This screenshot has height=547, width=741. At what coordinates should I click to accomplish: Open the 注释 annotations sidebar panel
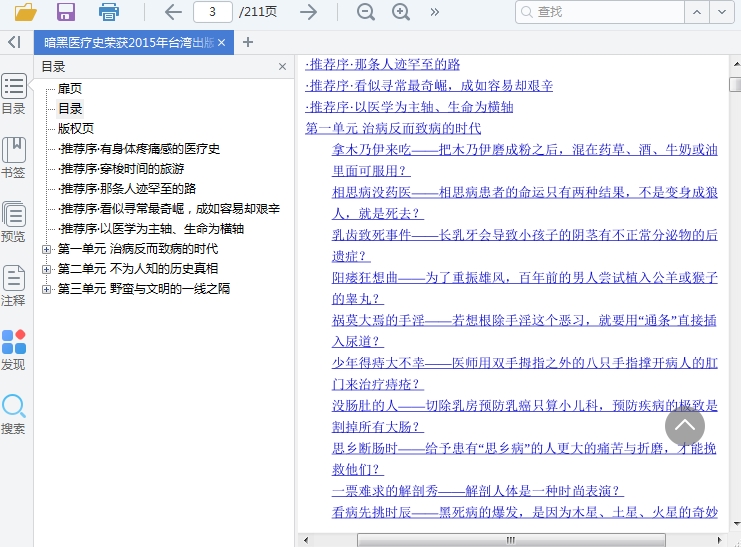(14, 285)
